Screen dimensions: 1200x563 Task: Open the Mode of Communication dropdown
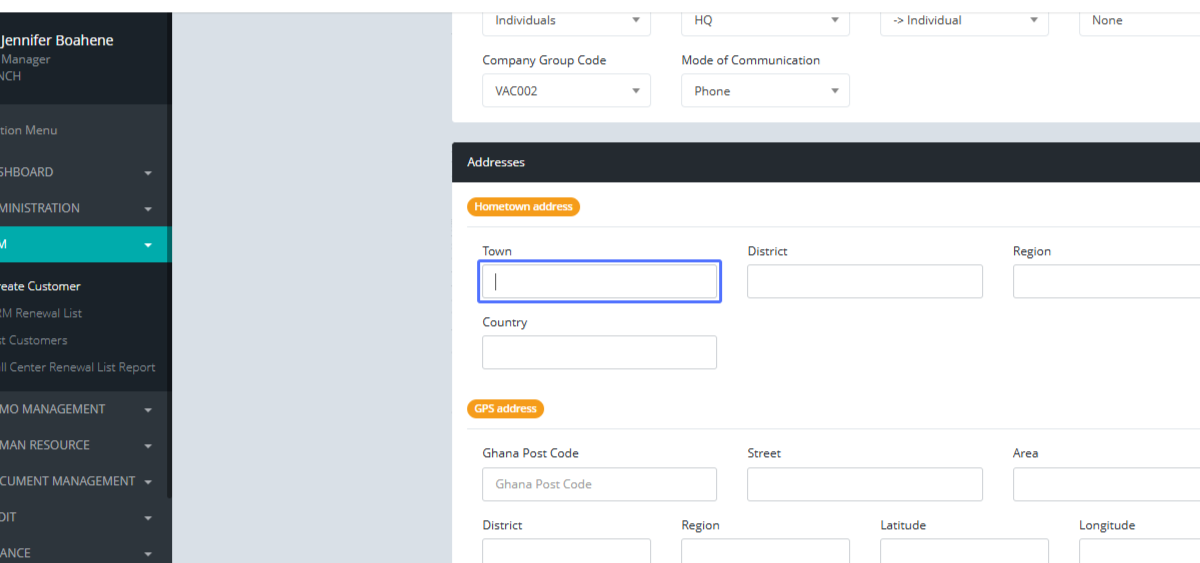coord(765,91)
